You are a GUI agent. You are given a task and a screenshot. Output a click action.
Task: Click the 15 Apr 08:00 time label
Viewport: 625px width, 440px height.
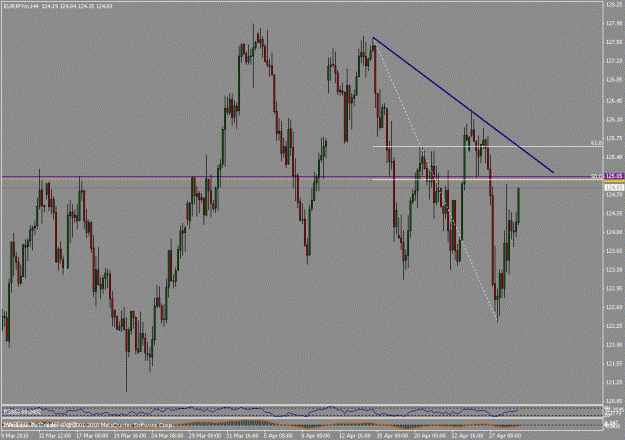pos(393,436)
